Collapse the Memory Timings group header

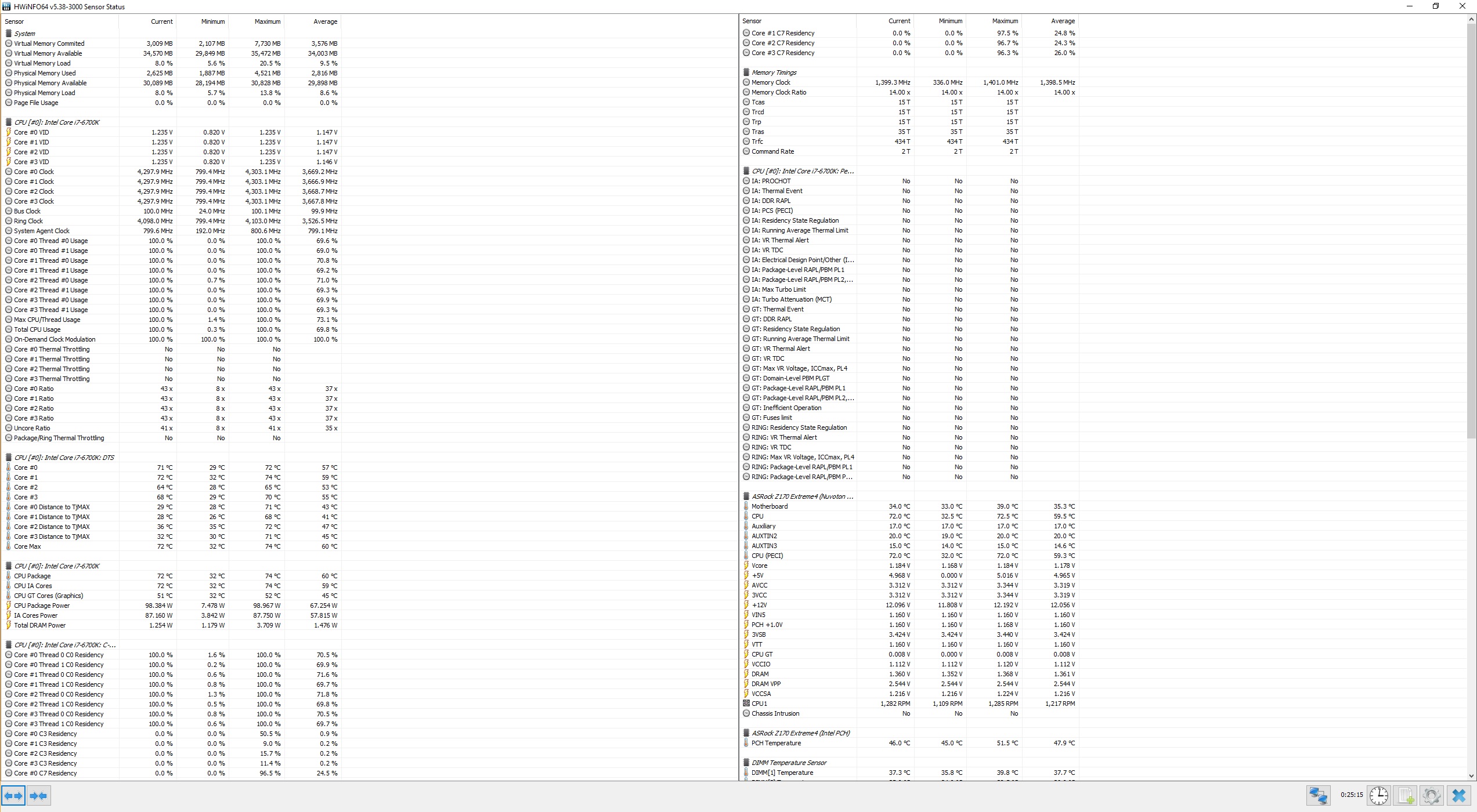tap(774, 72)
